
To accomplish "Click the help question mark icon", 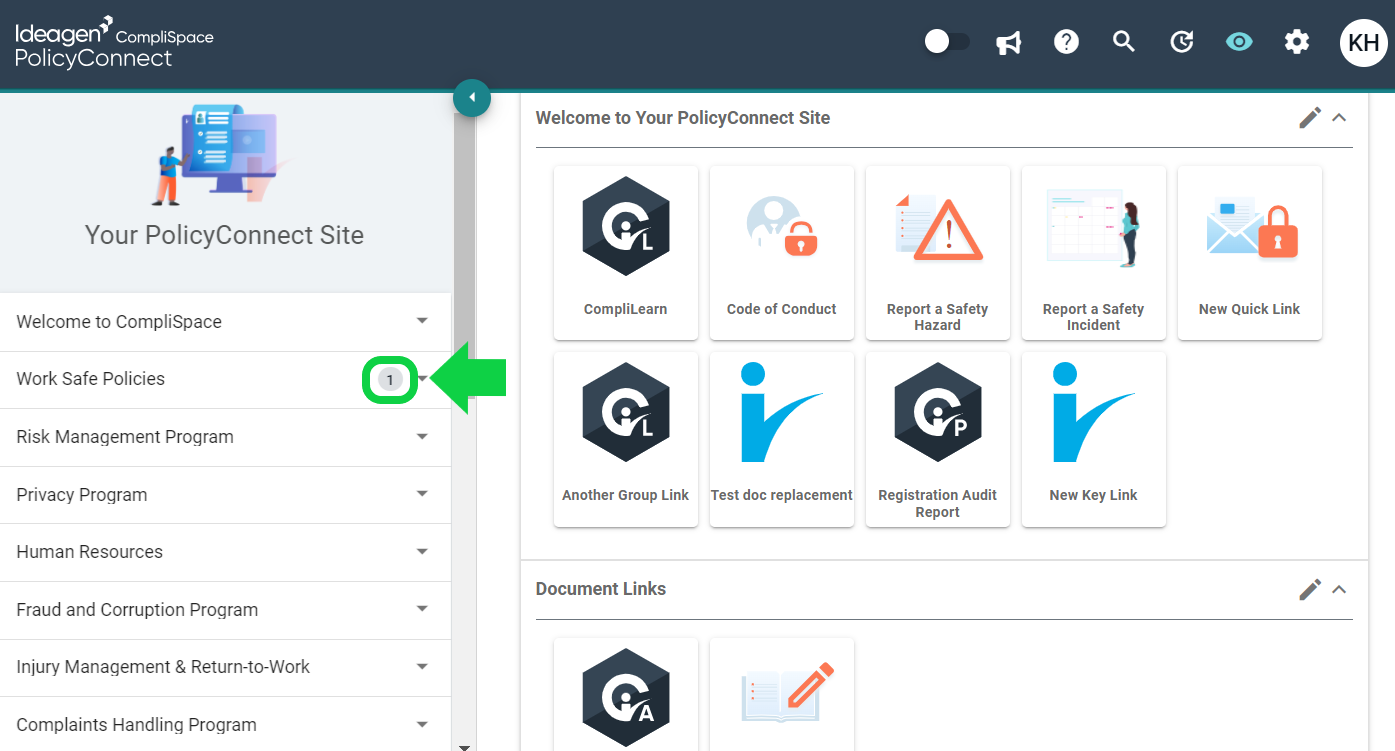I will click(x=1066, y=42).
